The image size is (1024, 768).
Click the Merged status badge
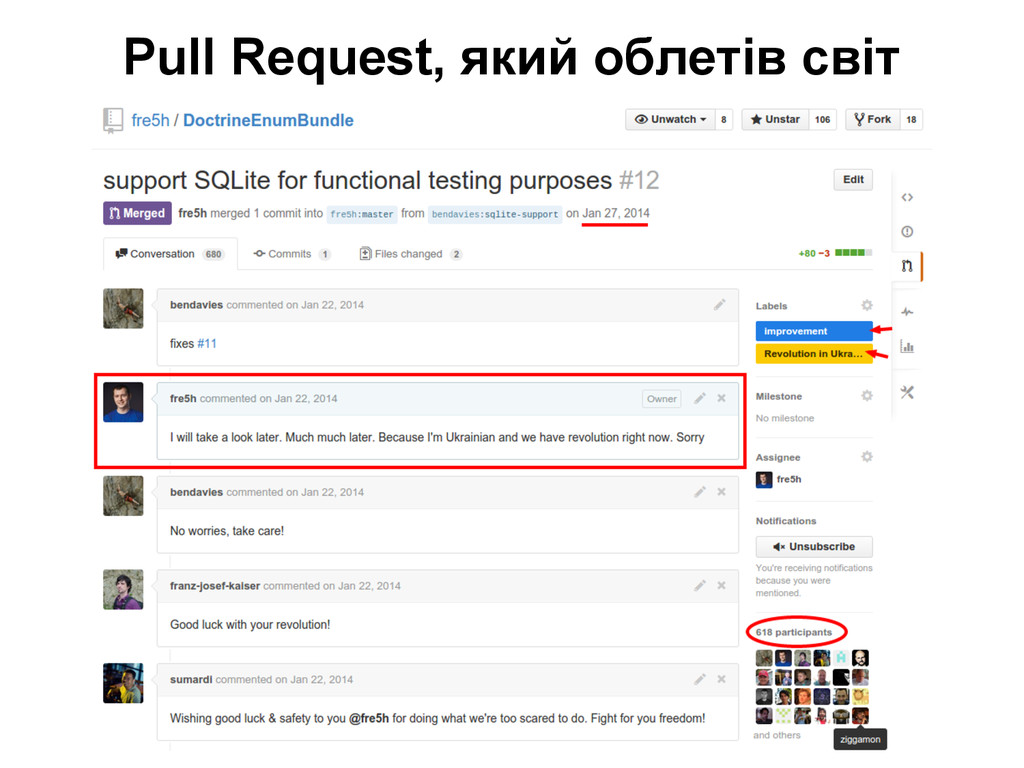137,213
